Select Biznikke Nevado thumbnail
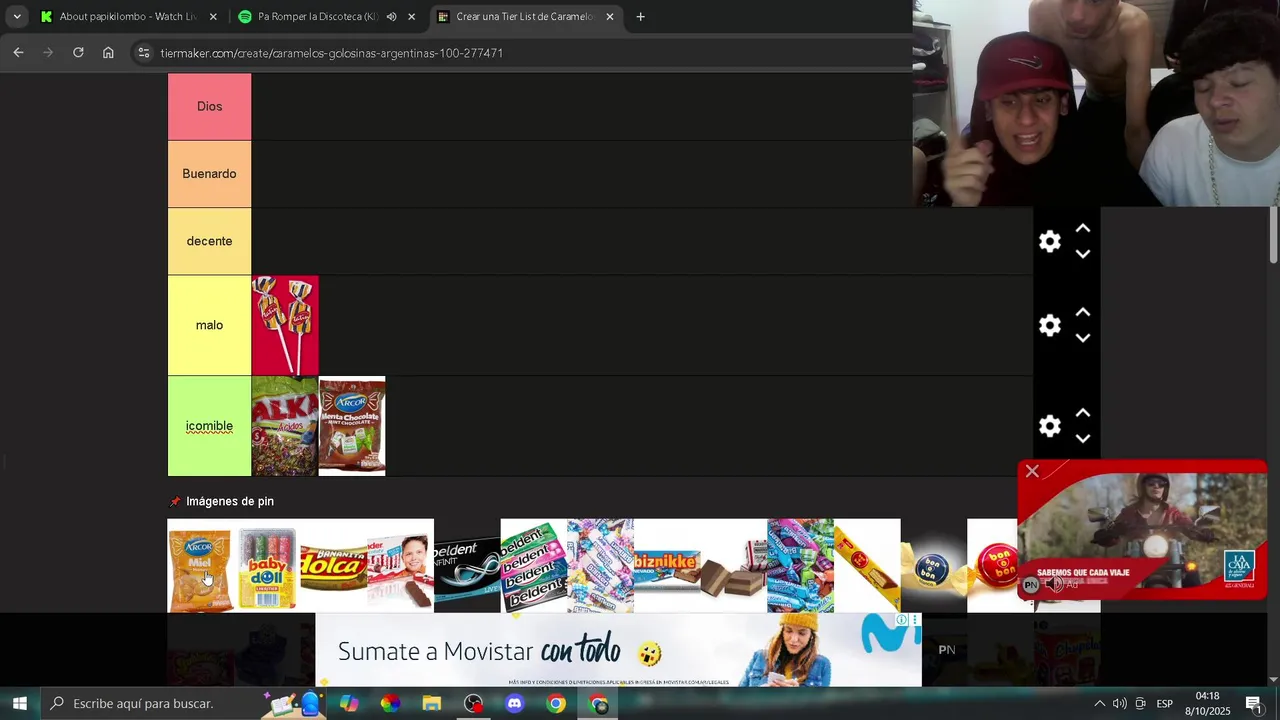Viewport: 1280px width, 720px height. pyautogui.click(x=667, y=565)
